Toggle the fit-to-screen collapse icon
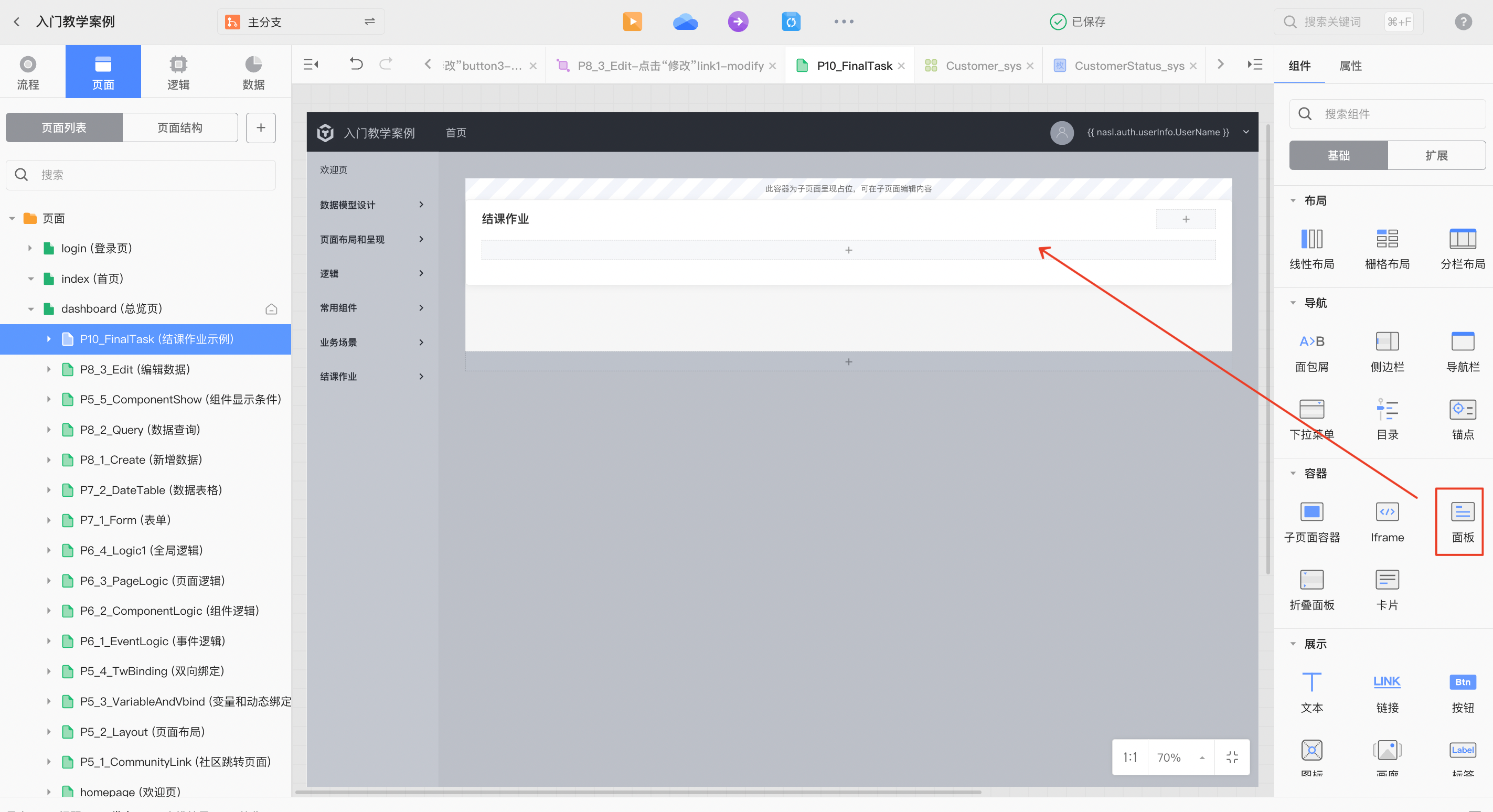The width and height of the screenshot is (1493, 812). click(1232, 757)
